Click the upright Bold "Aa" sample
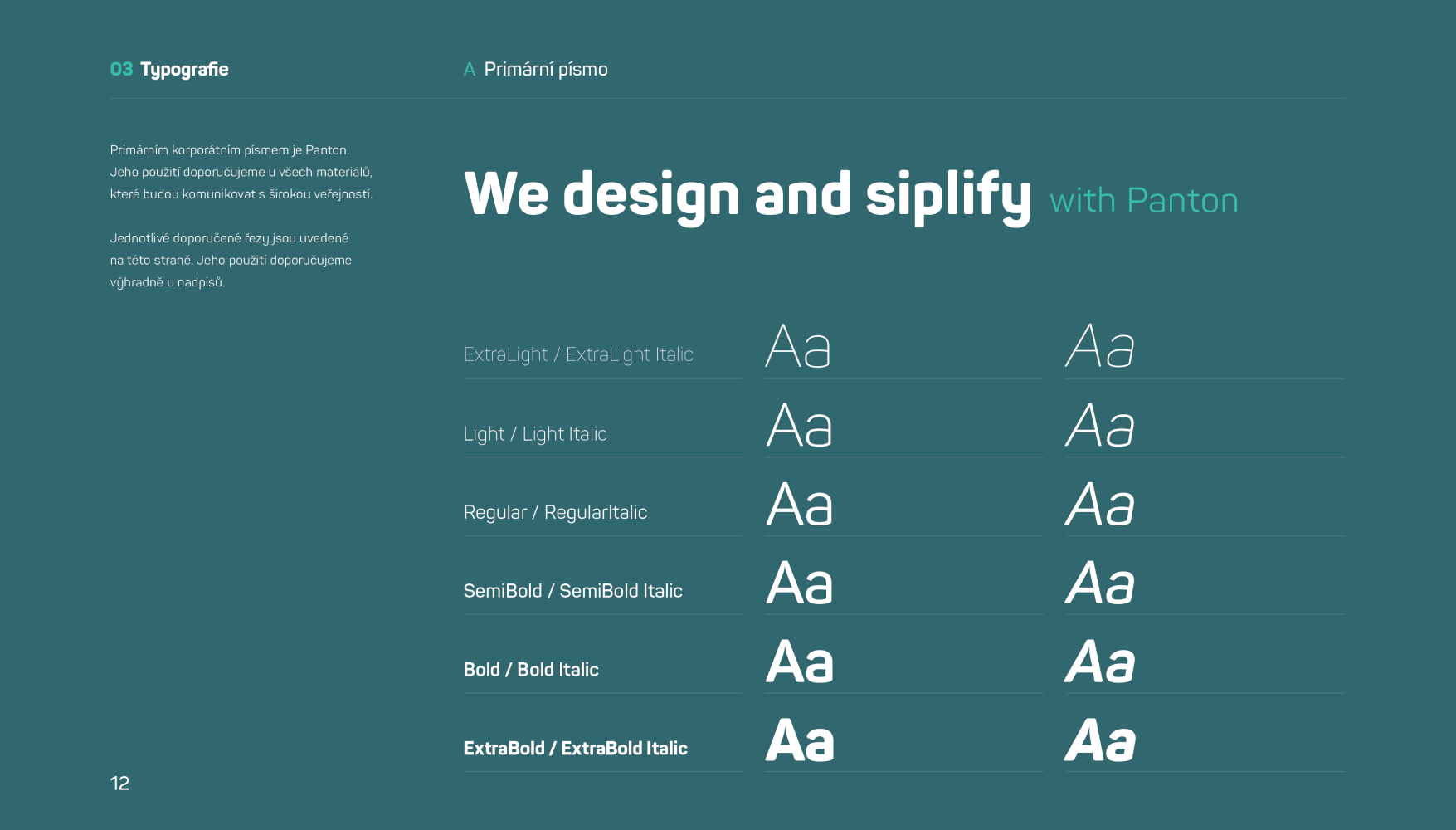This screenshot has height=830, width=1456. pos(800,662)
